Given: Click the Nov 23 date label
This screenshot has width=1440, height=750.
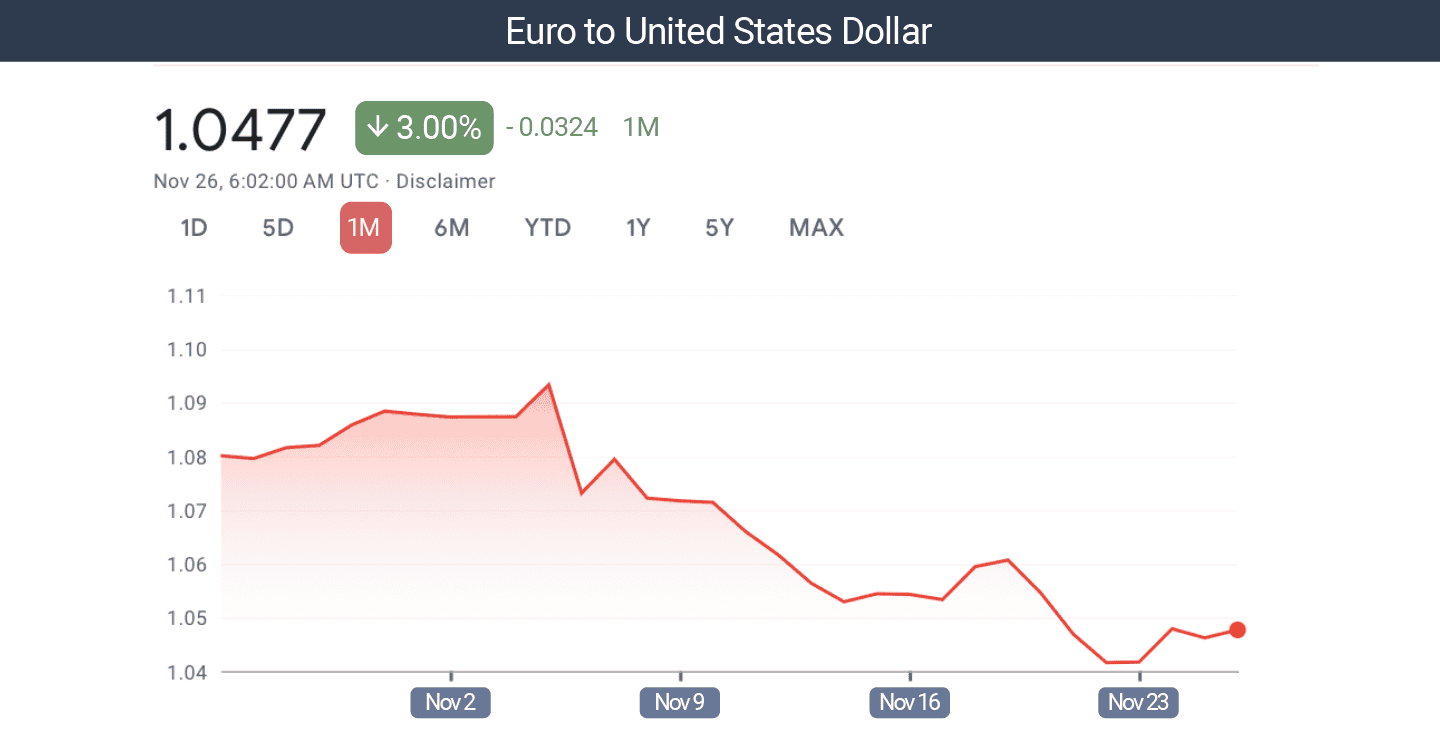Looking at the screenshot, I should click(x=1139, y=702).
